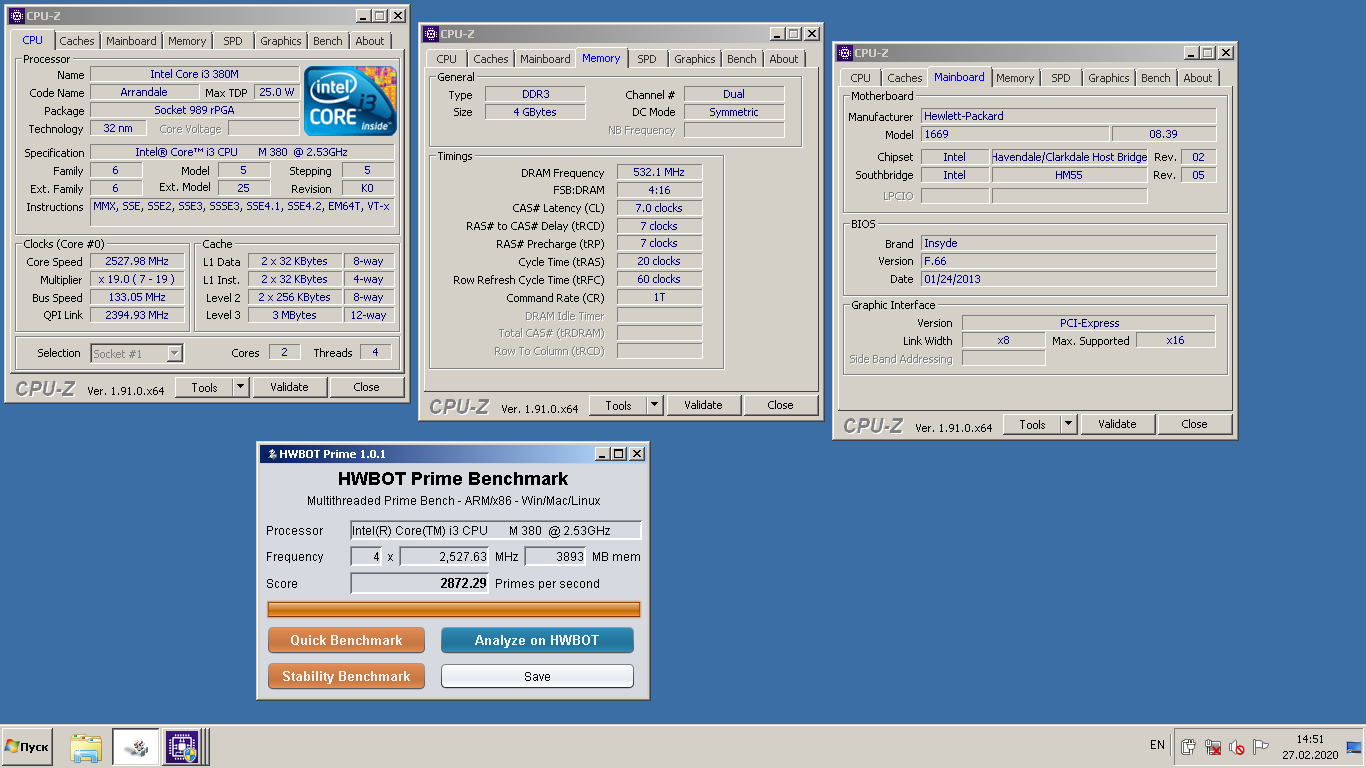Open Mainboard tab in CPU window
1366x768 pixels.
pyautogui.click(x=131, y=41)
